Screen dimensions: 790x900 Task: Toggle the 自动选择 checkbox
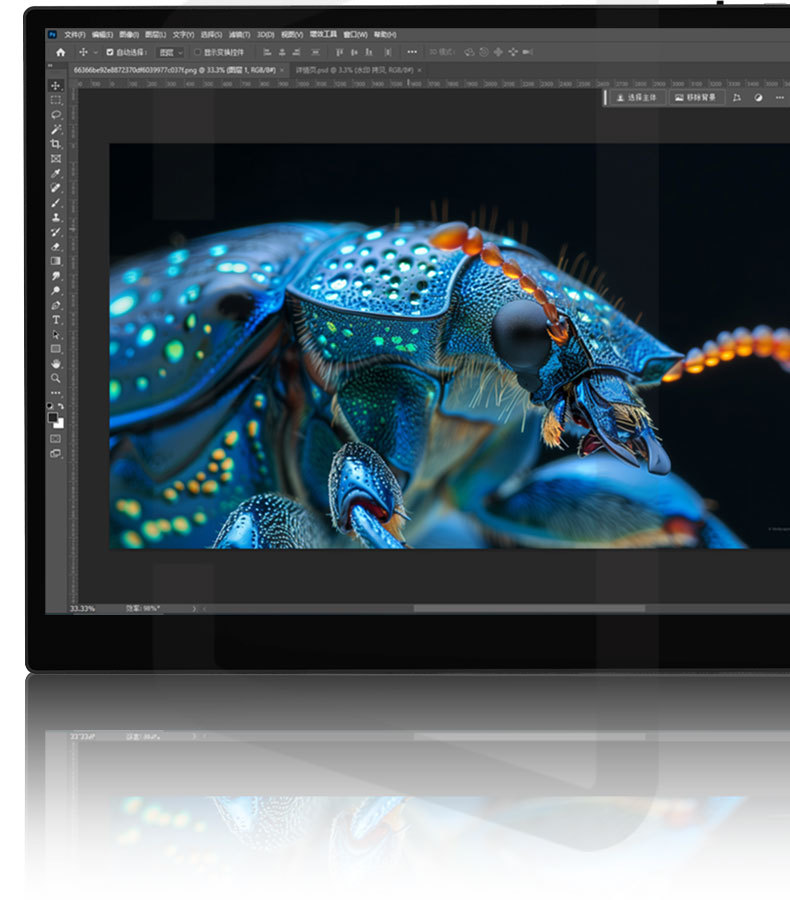[x=110, y=52]
